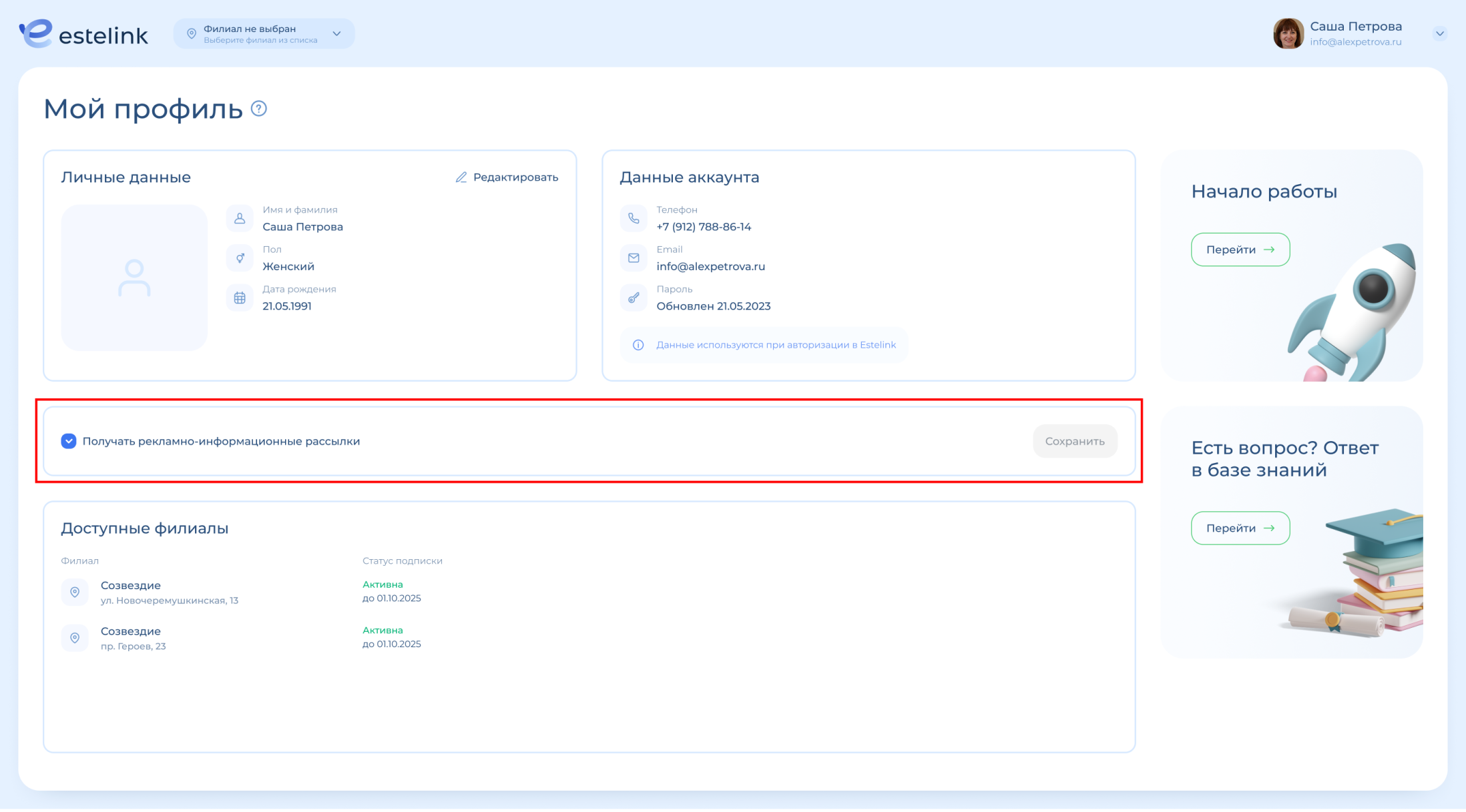Uncheck the advertising mailings checkbox
Viewport: 1466px width, 812px height.
click(x=69, y=441)
